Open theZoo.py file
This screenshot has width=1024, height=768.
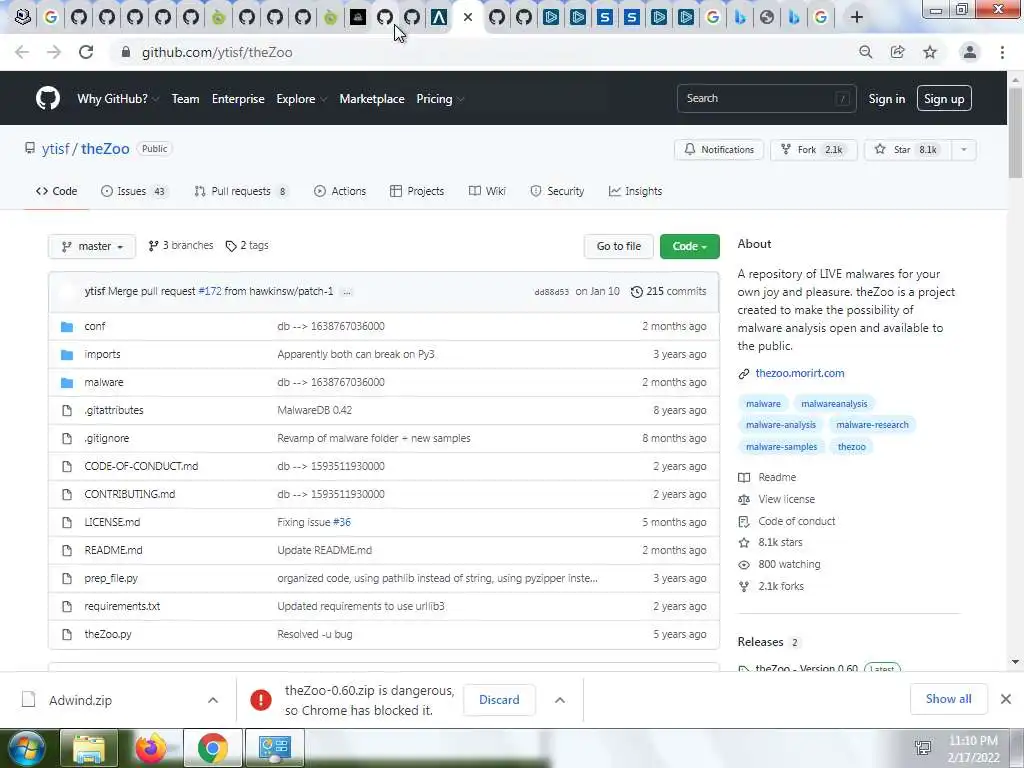(108, 634)
